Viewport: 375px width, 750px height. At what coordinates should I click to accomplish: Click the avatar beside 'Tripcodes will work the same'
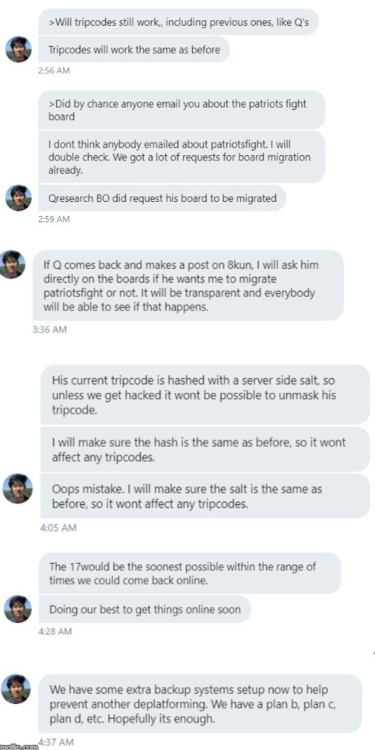18,49
